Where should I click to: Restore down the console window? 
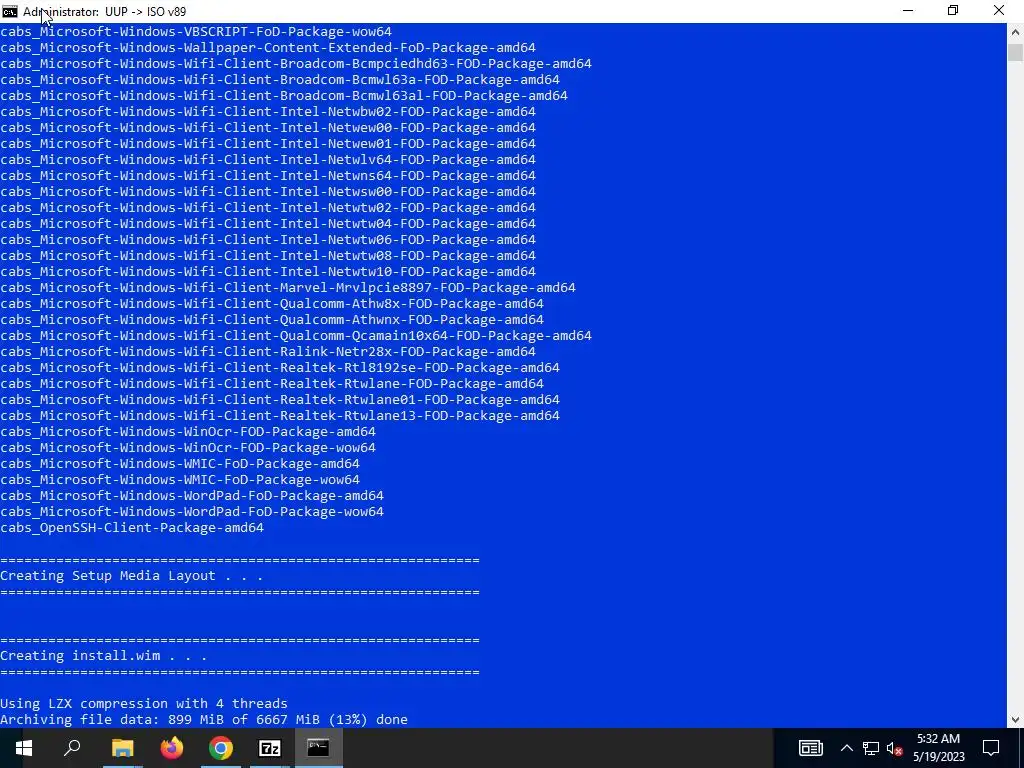(x=953, y=11)
